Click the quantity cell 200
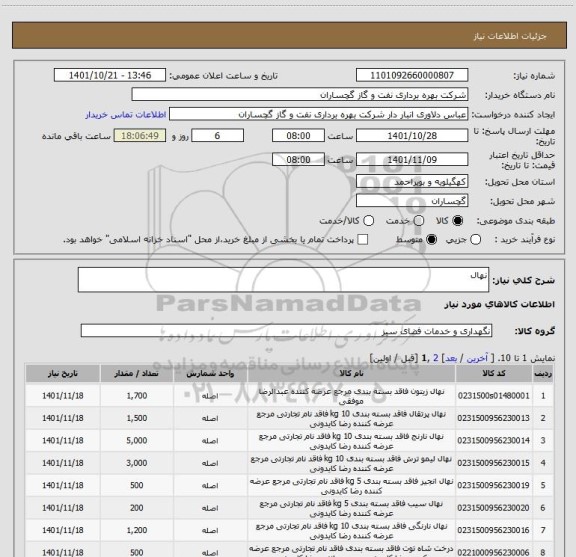Viewport: 576px width, 557px height. pos(137,508)
